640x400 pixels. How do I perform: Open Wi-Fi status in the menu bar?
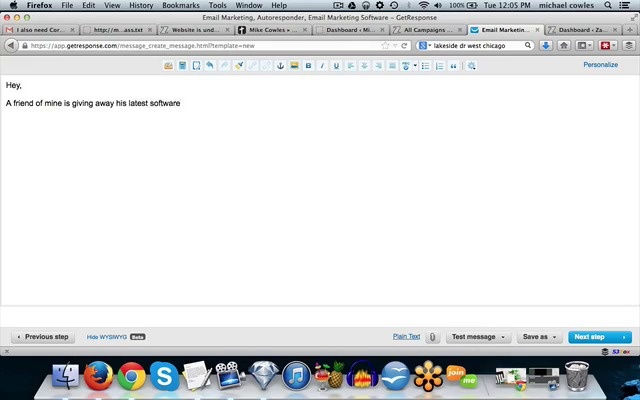click(424, 5)
